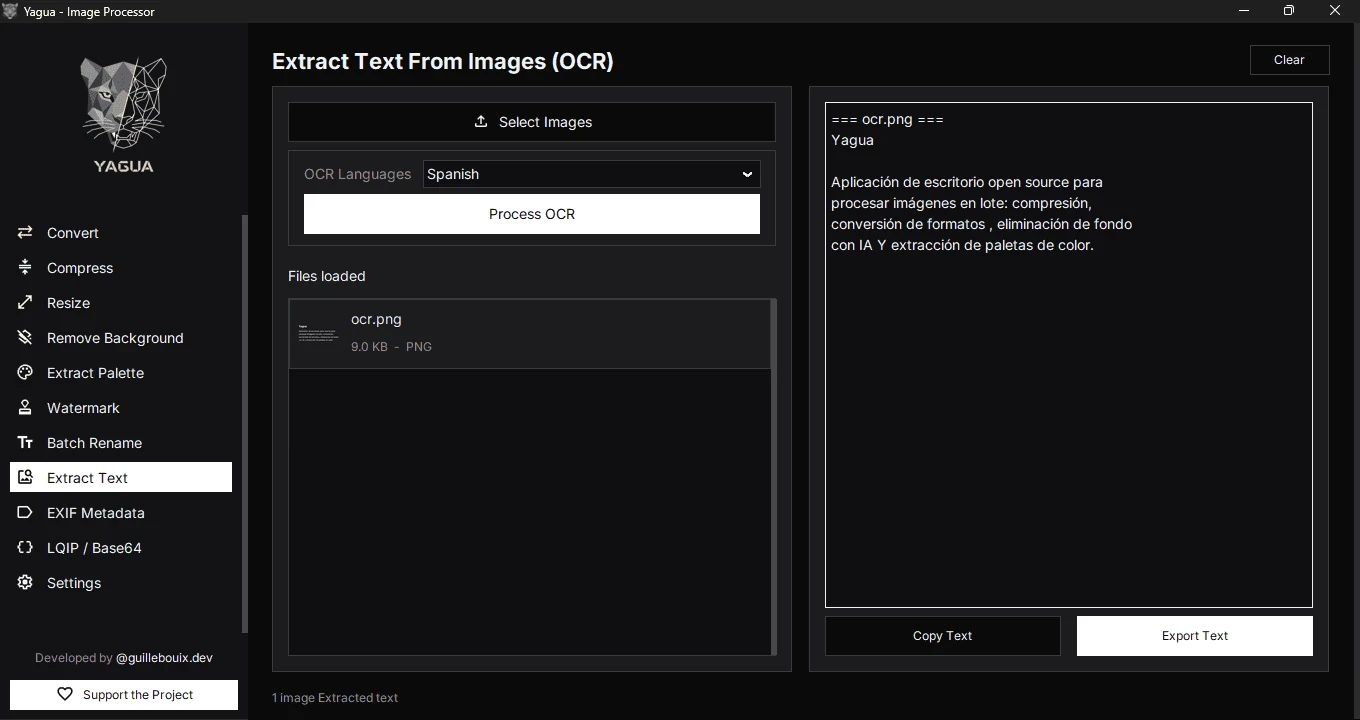This screenshot has width=1360, height=720.
Task: Click the Watermark stamp icon
Action: coord(25,408)
